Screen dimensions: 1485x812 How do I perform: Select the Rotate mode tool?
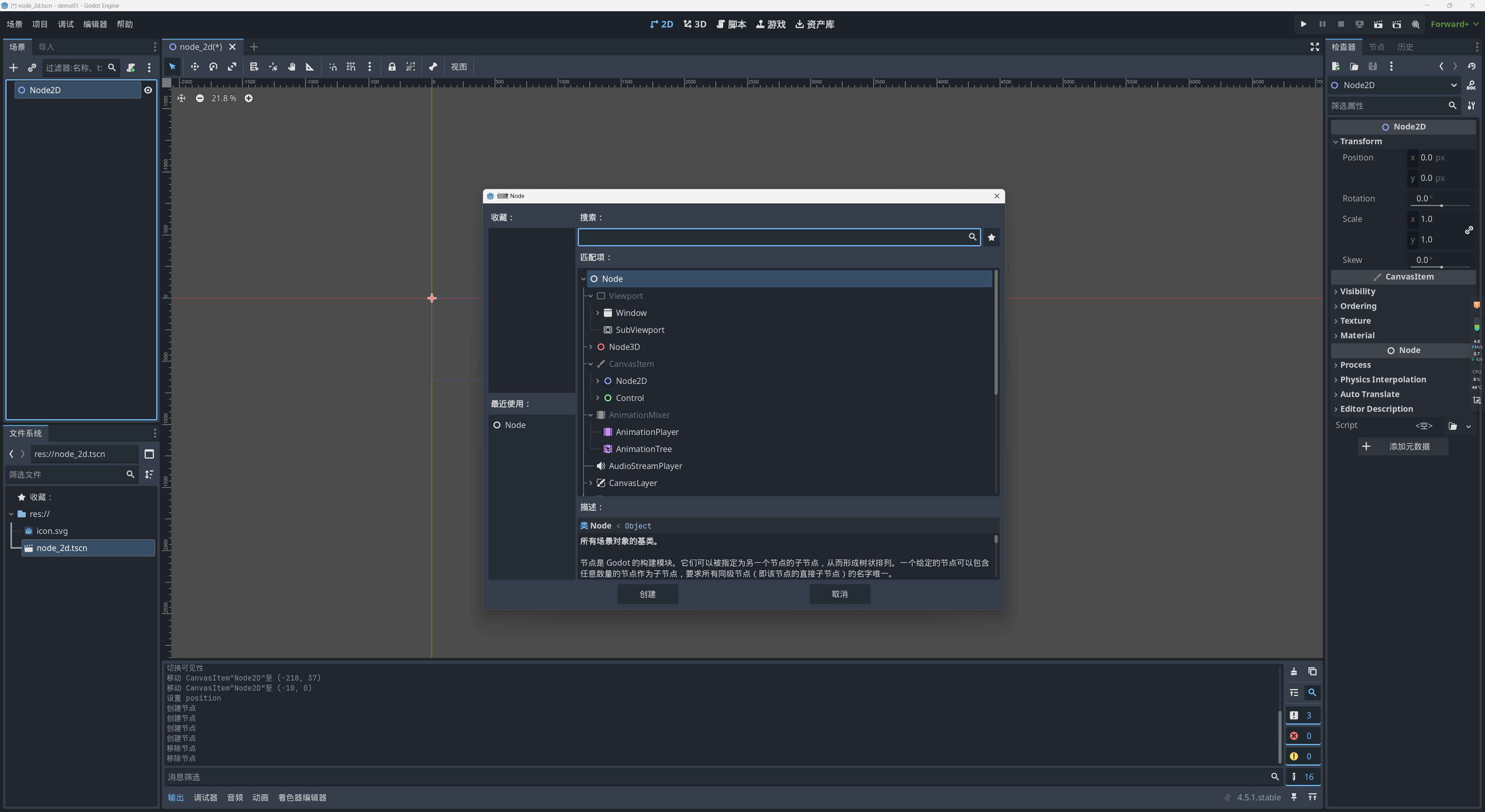coord(213,67)
